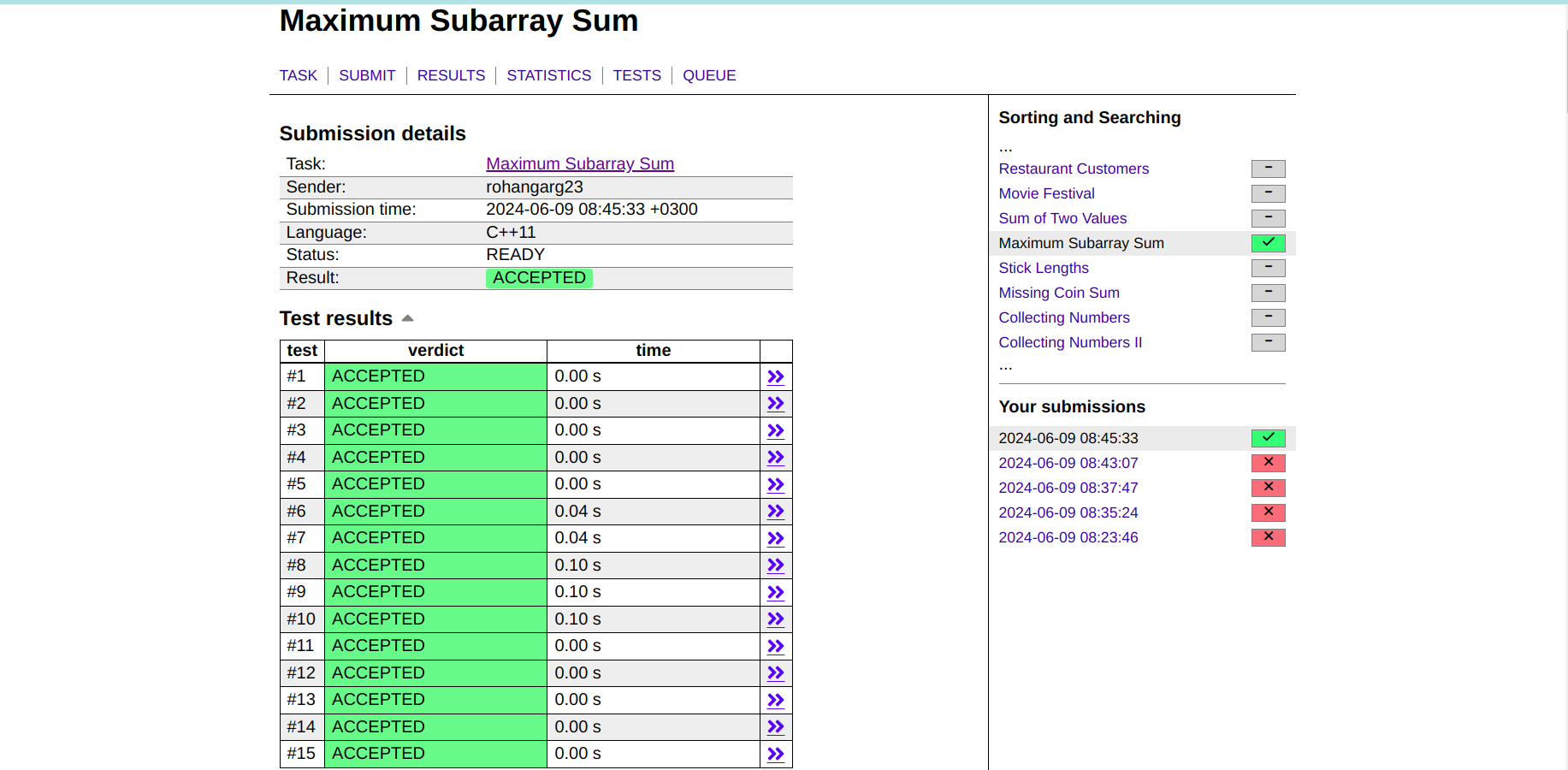Collapse the Test results section
This screenshot has width=1568, height=770.
(408, 318)
